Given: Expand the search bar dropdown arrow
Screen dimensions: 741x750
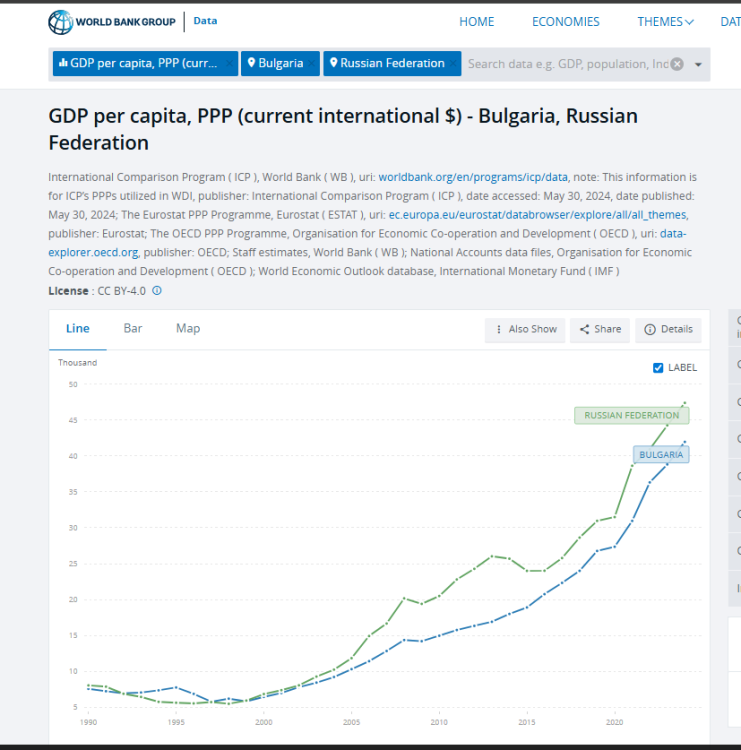Looking at the screenshot, I should 698,65.
